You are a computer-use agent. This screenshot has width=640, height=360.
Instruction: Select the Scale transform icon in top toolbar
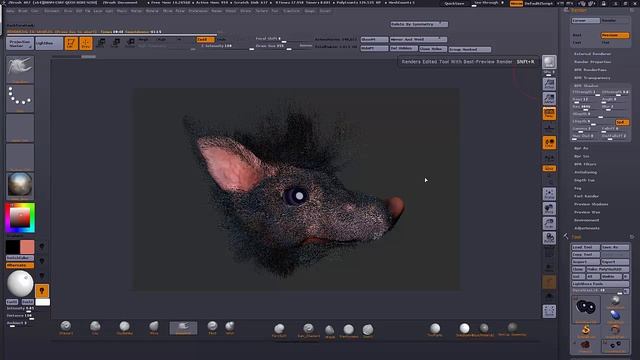tap(116, 43)
